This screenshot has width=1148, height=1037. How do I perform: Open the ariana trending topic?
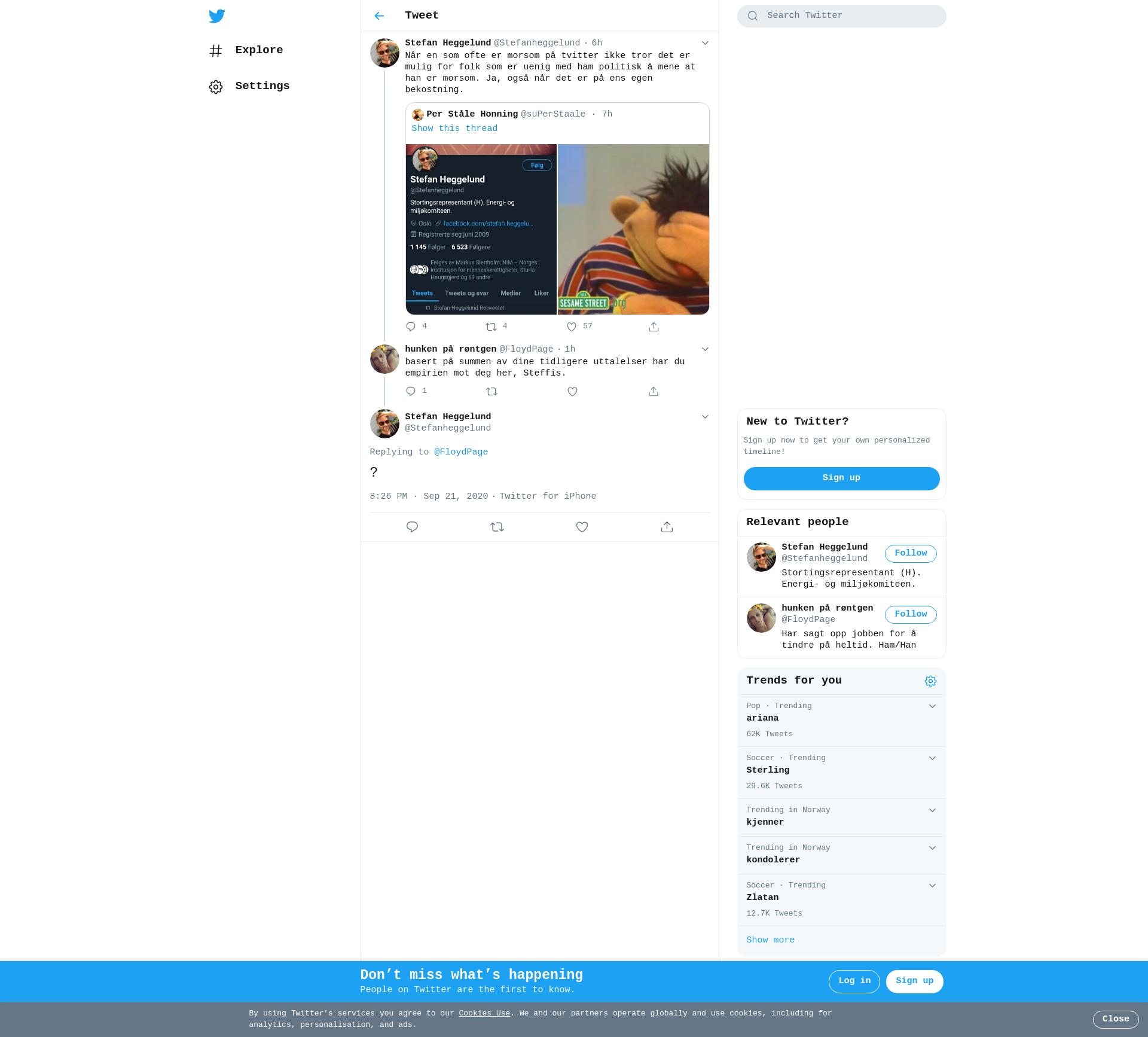pos(841,721)
